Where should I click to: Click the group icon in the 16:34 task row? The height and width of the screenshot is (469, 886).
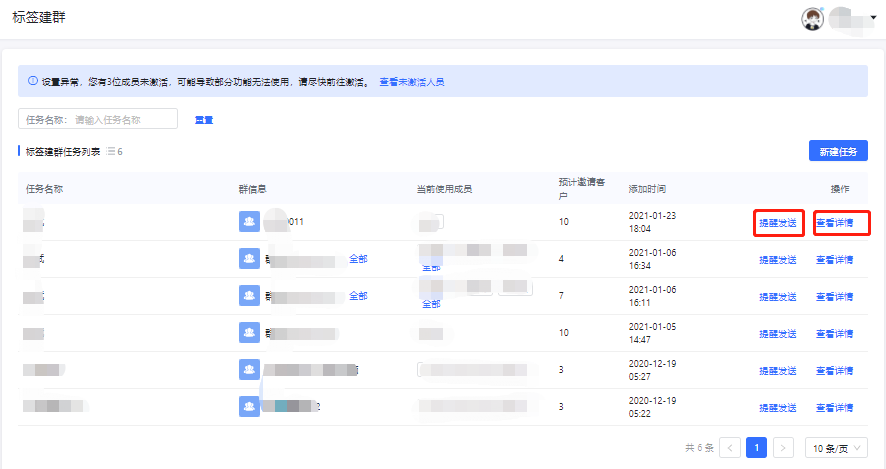[x=249, y=259]
